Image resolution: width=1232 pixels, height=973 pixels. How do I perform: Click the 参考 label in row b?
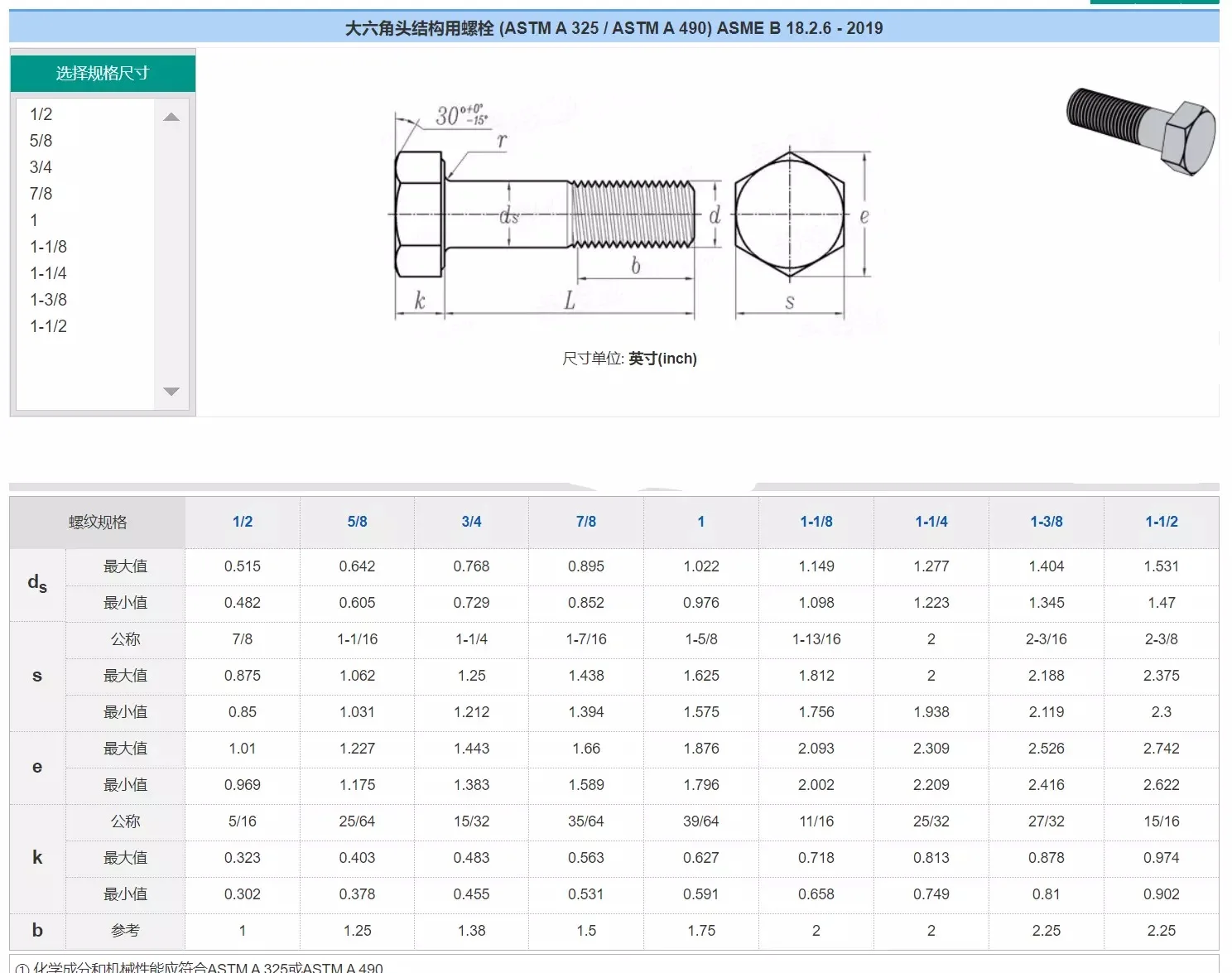coord(125,931)
